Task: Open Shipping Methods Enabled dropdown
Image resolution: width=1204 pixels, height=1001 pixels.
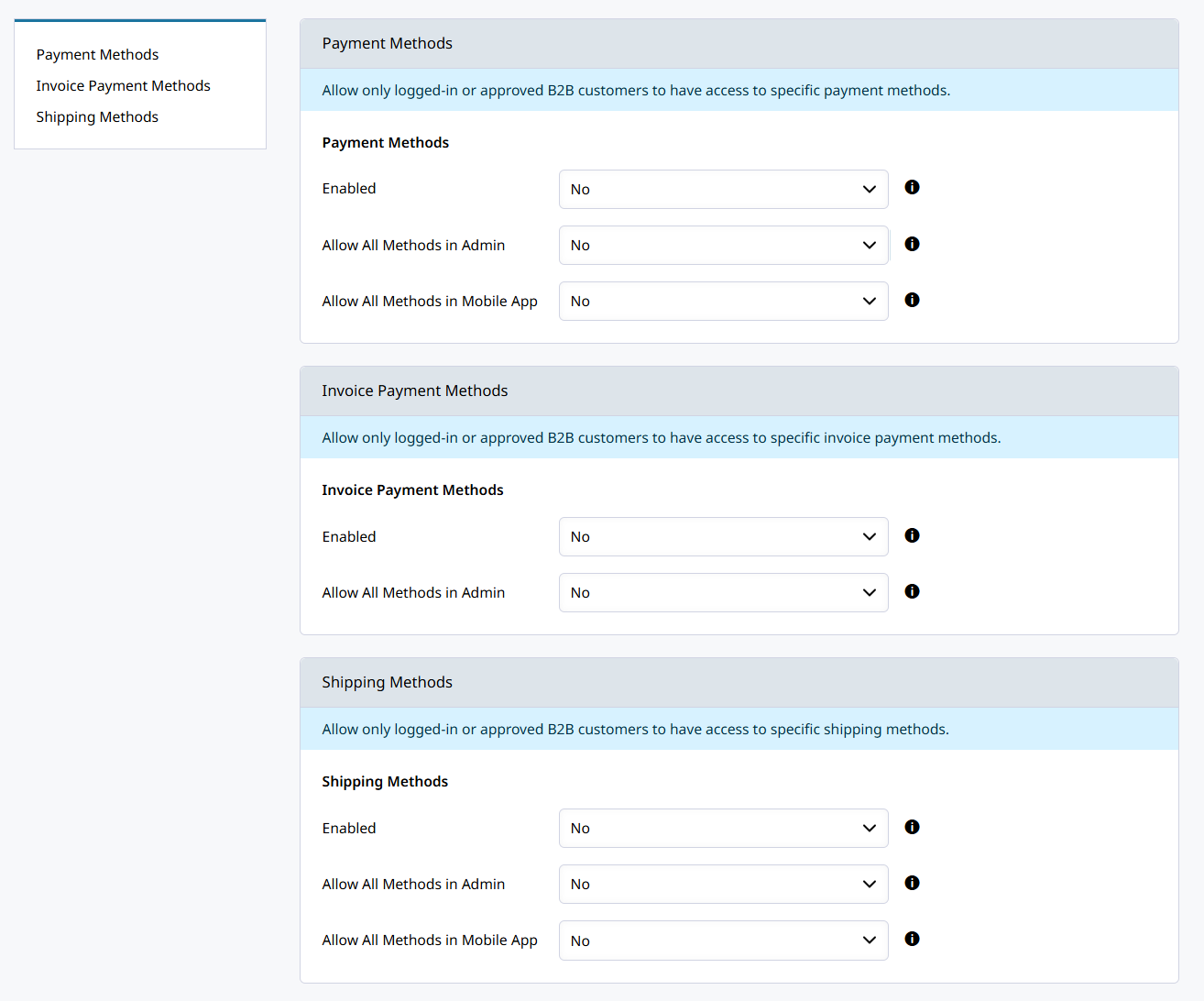Action: pyautogui.click(x=724, y=828)
